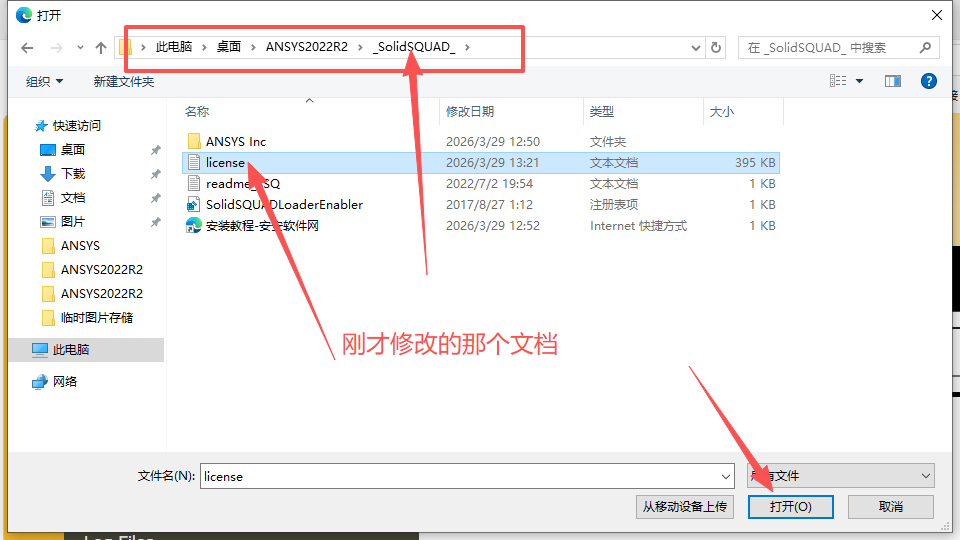960x540 pixels.
Task: Go up one folder level
Action: click(101, 48)
